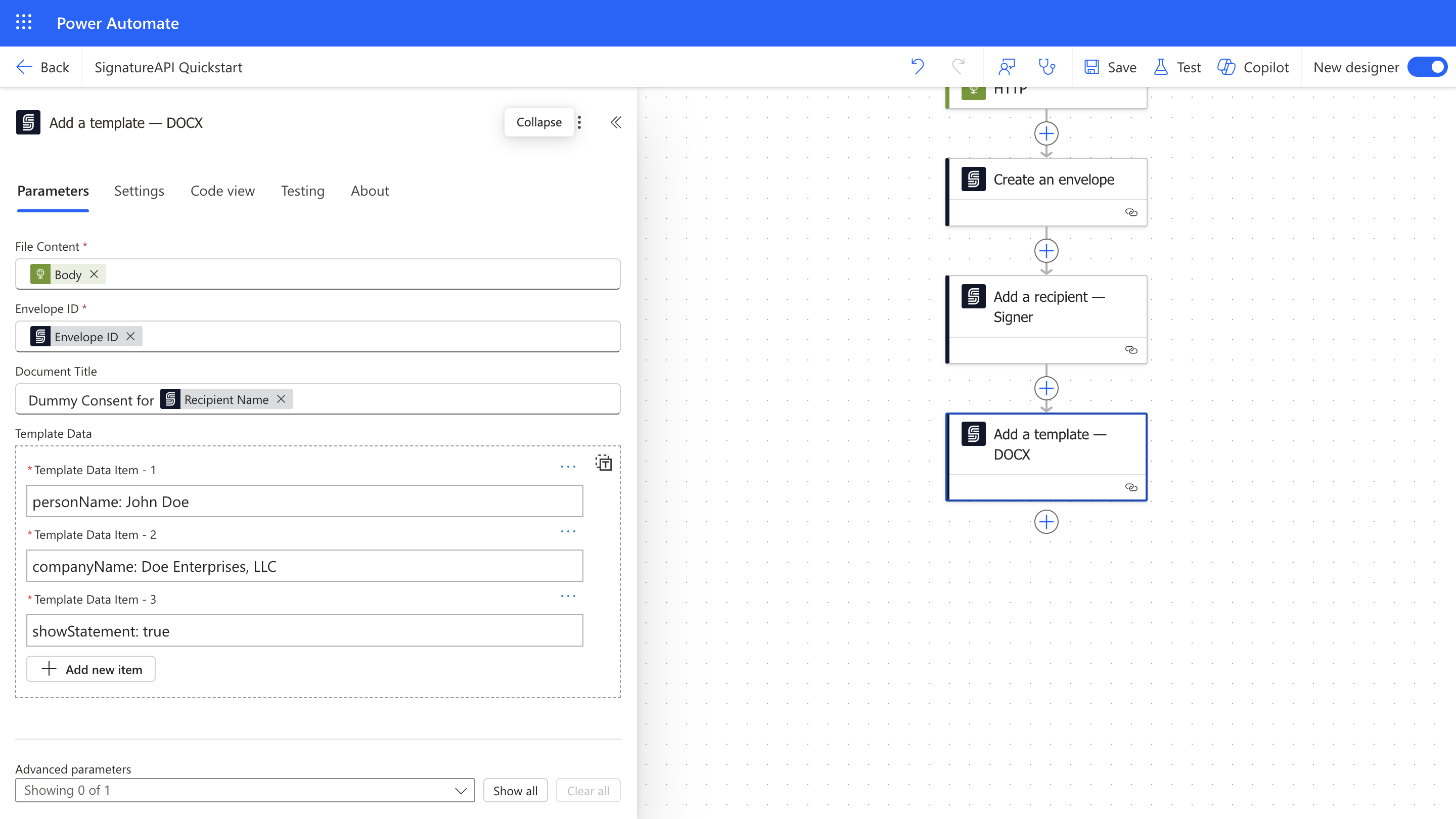Click the Add new item button
The width and height of the screenshot is (1456, 819).
point(91,669)
